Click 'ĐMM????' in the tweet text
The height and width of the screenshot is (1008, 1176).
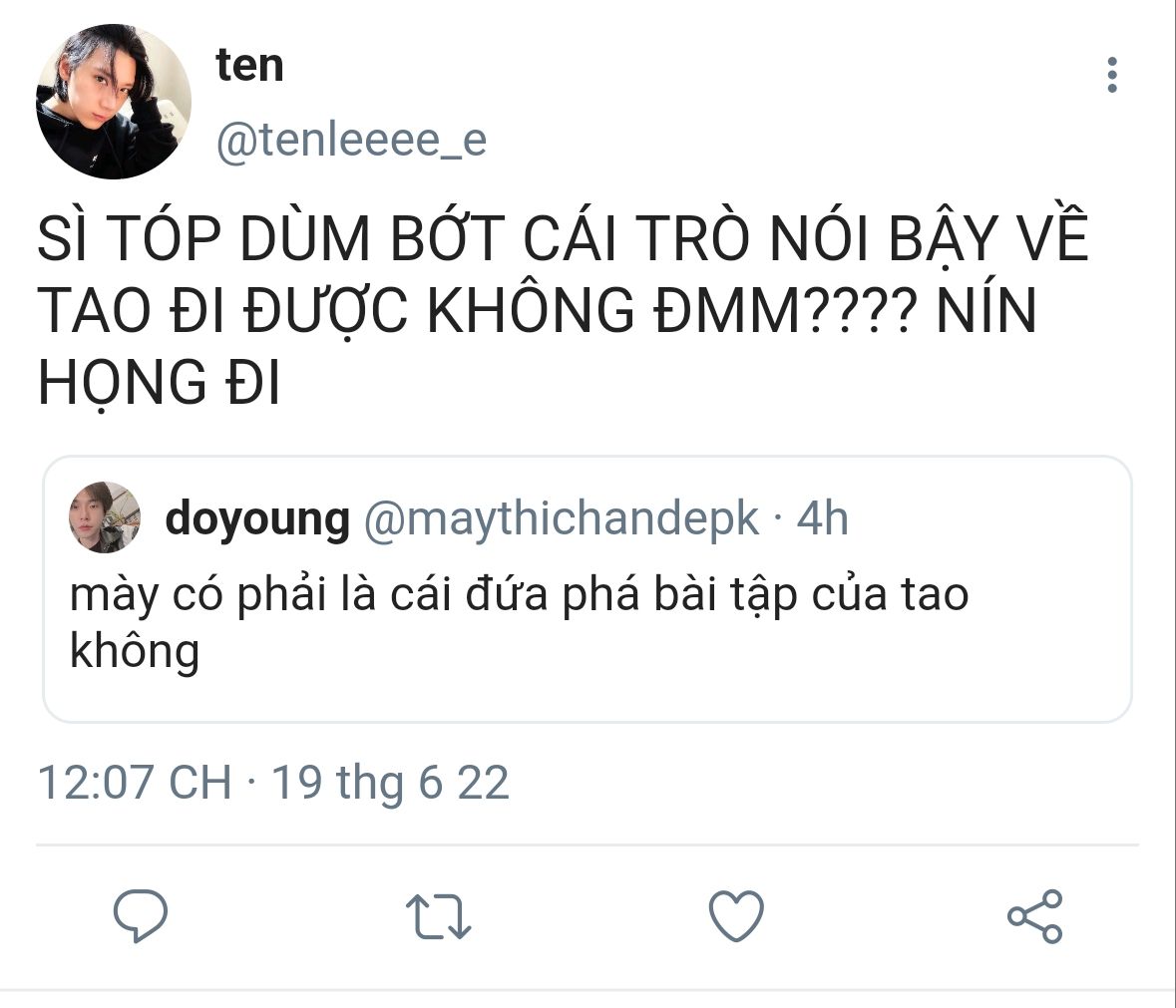point(785,311)
